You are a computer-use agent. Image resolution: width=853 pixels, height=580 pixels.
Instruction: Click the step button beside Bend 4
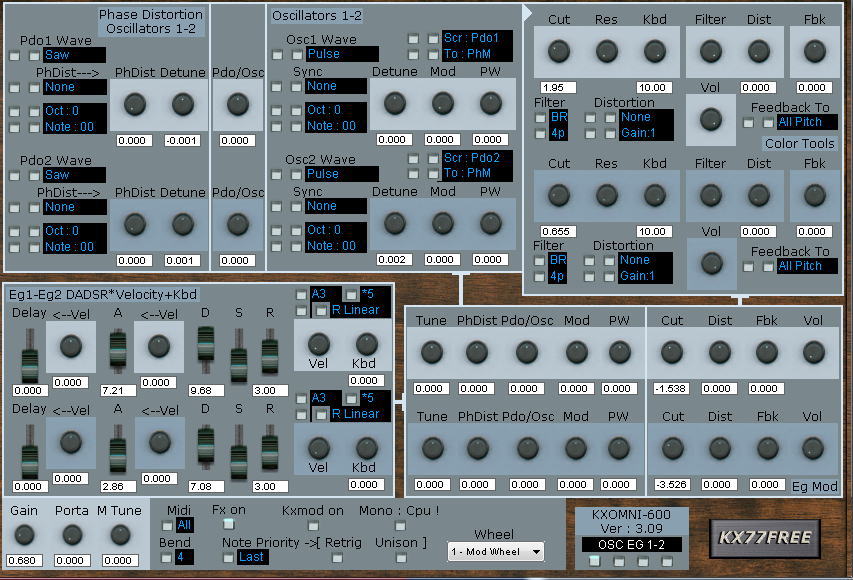166,558
